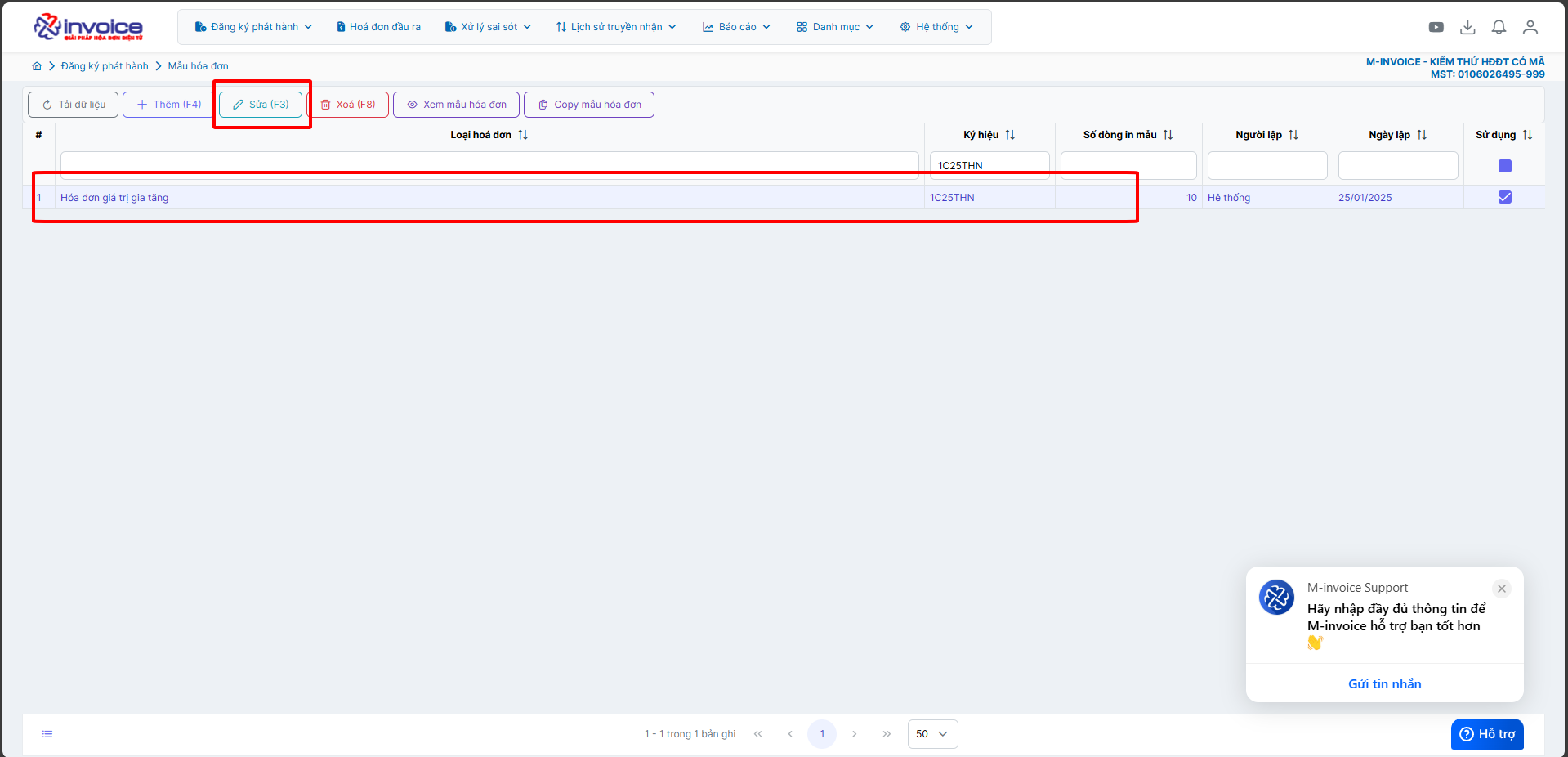Viewport: 1568px width, 757px height.
Task: Focus Người lập filter field
Action: click(x=1267, y=165)
